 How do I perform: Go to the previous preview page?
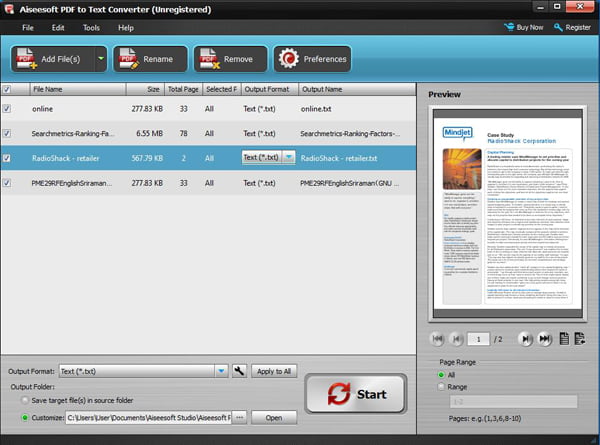click(456, 339)
